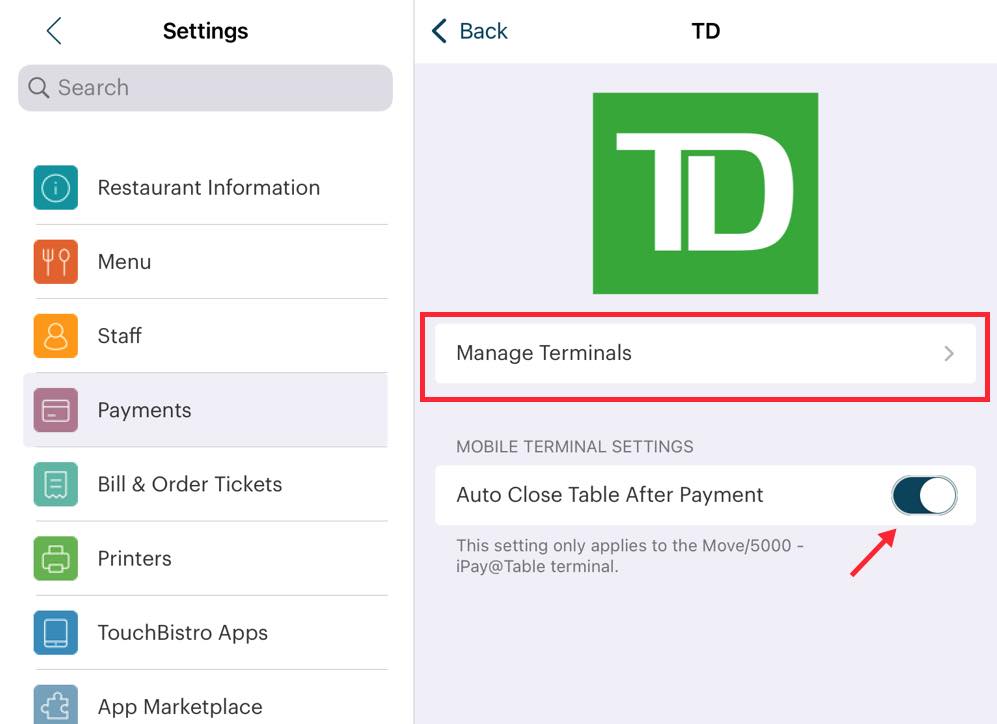Click the App Marketplace puzzle icon
The width and height of the screenshot is (997, 724).
(56, 705)
